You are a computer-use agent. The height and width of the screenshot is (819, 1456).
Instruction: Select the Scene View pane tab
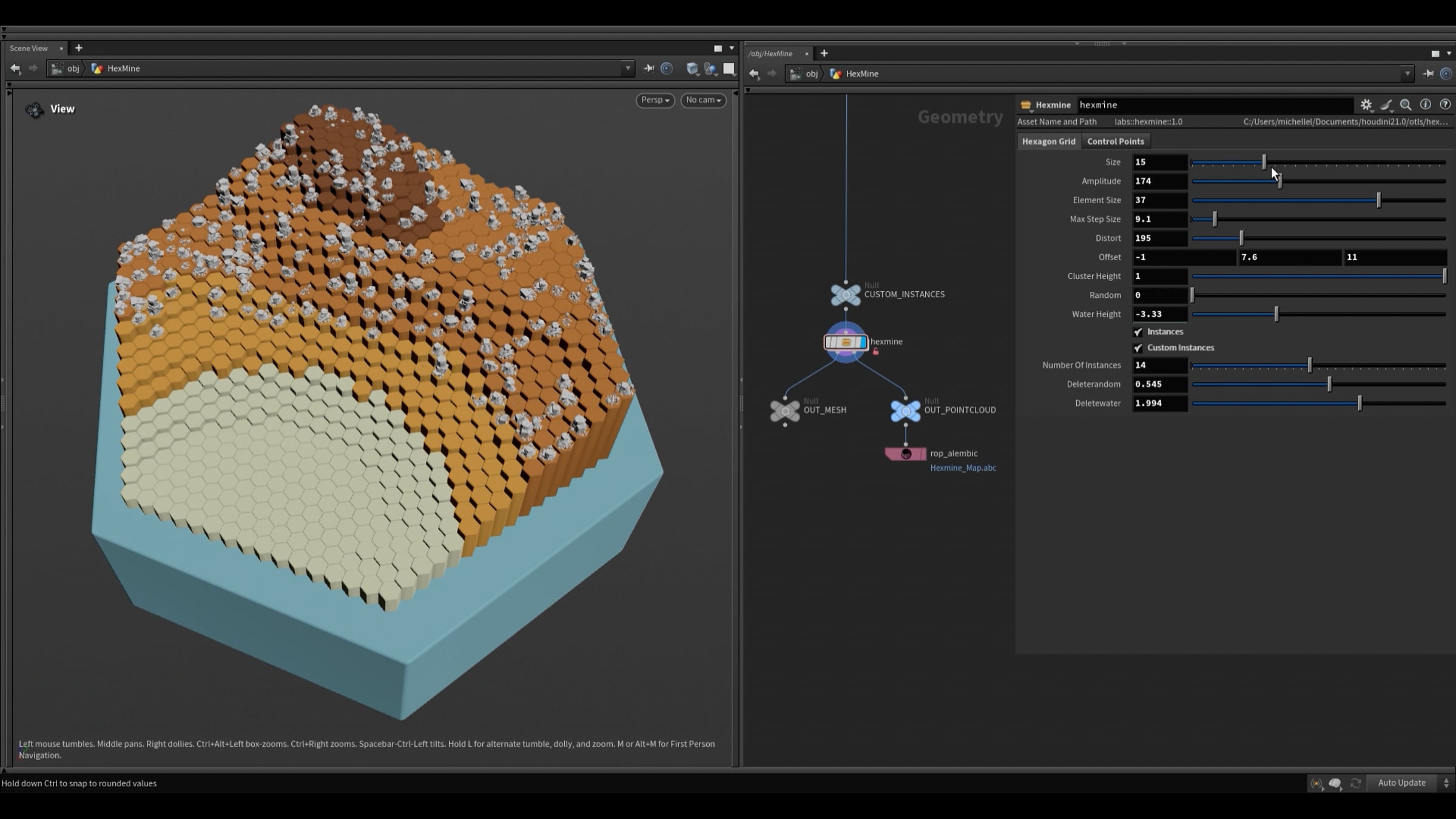29,48
